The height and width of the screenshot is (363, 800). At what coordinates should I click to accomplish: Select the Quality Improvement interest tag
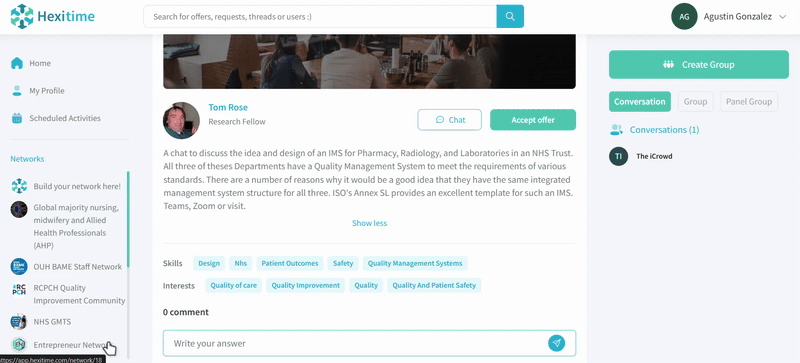click(306, 285)
